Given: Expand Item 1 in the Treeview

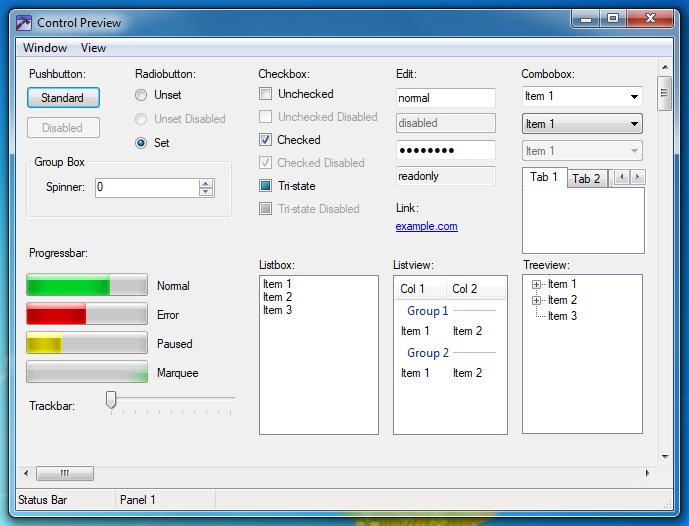Looking at the screenshot, I should point(537,285).
